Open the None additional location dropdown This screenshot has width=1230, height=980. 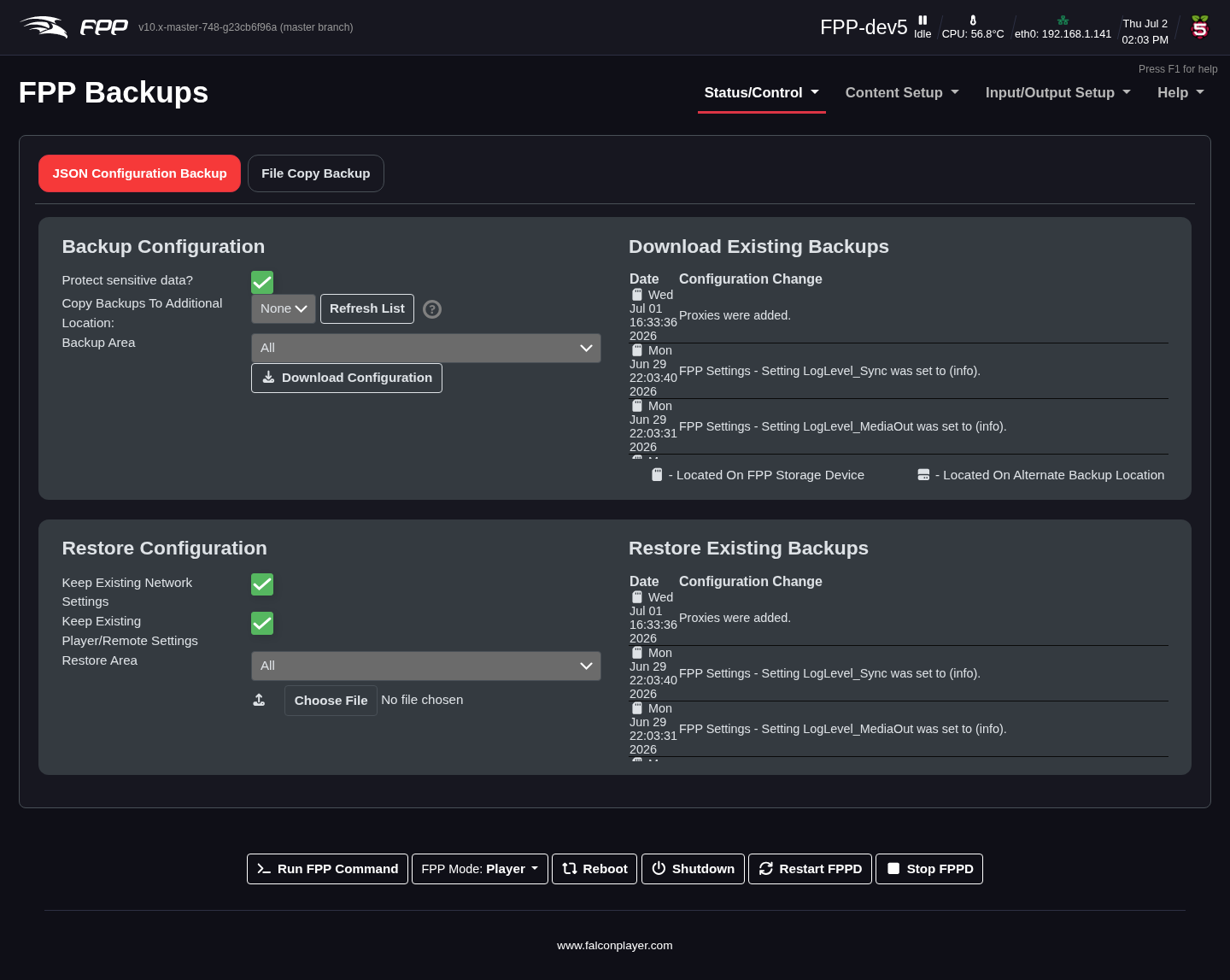tap(284, 308)
